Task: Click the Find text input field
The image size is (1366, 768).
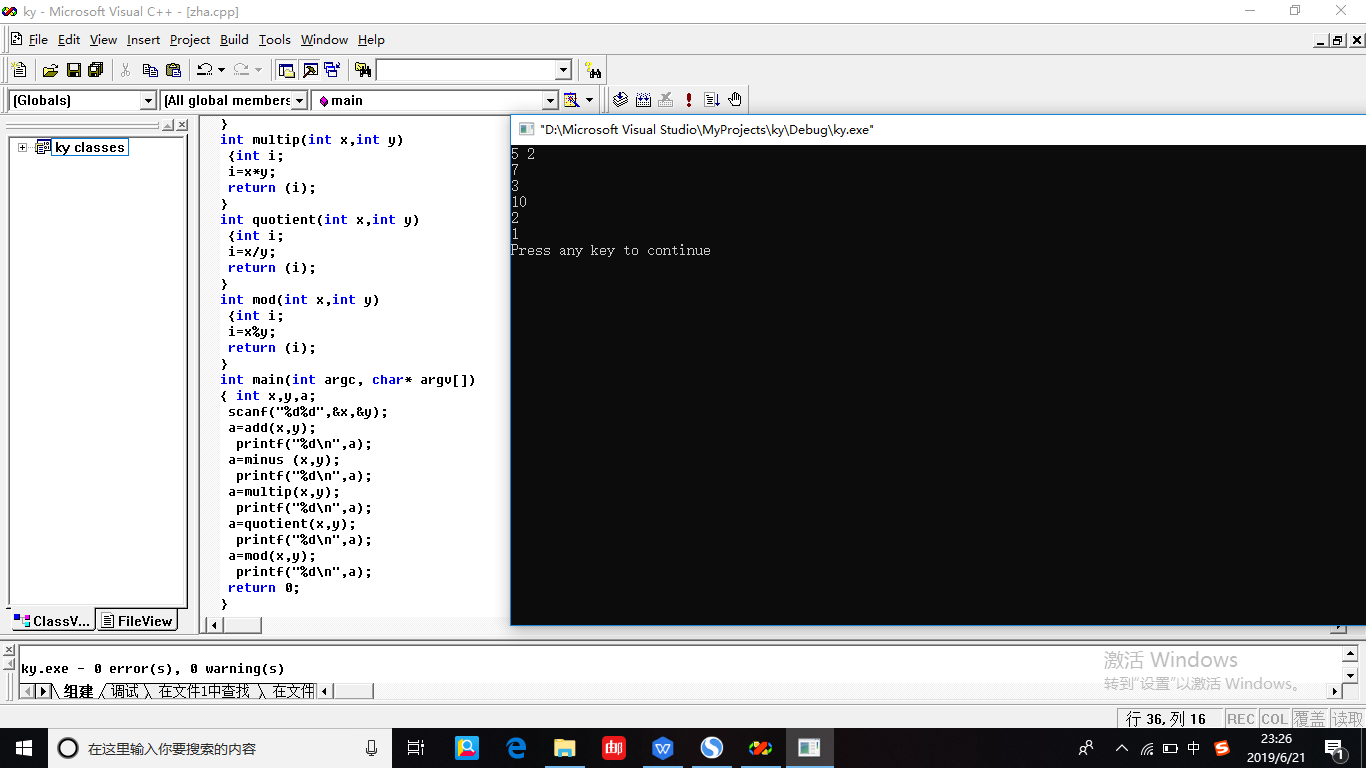Action: click(464, 70)
